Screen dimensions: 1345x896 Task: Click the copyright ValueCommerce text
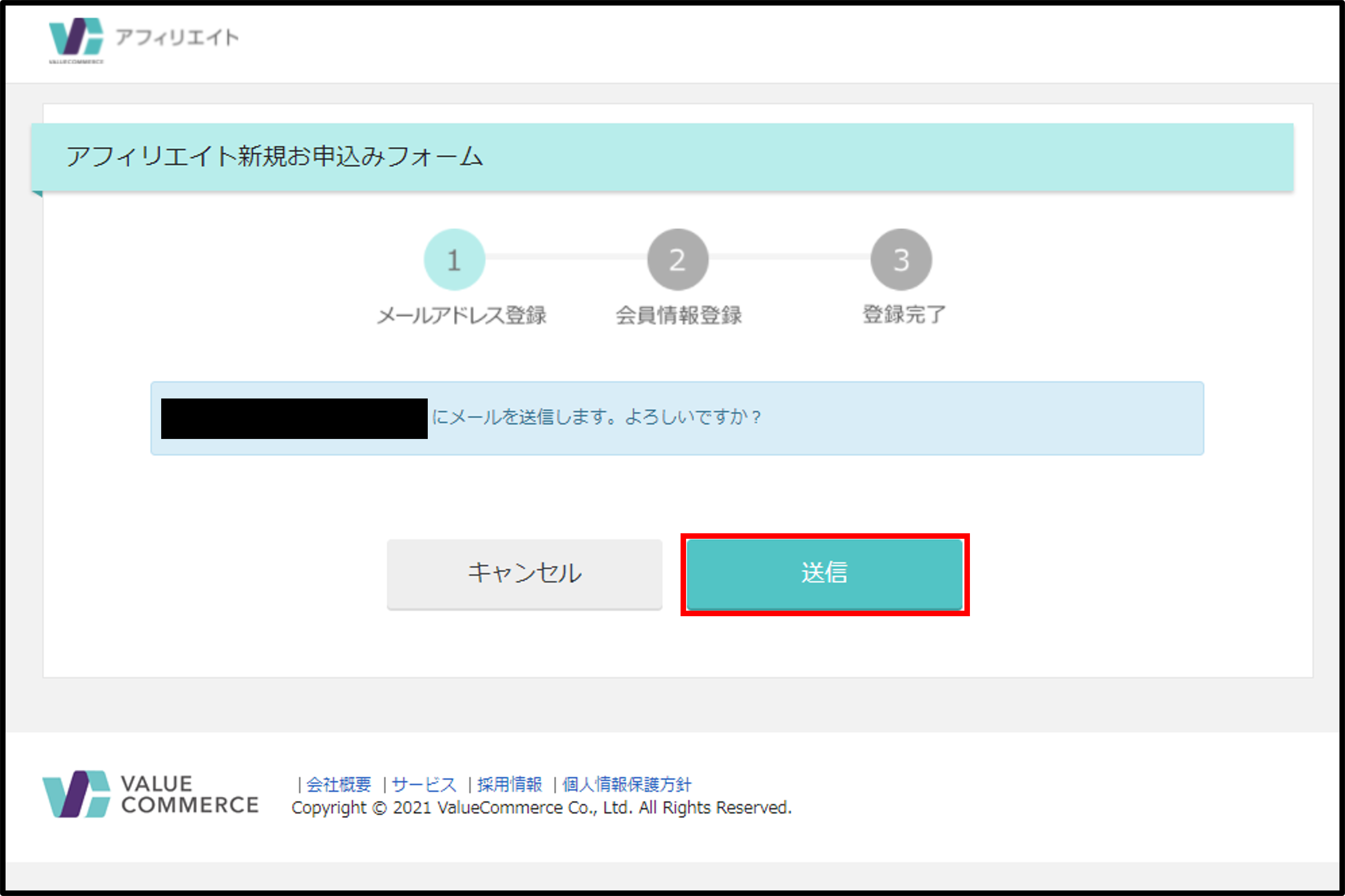click(541, 808)
